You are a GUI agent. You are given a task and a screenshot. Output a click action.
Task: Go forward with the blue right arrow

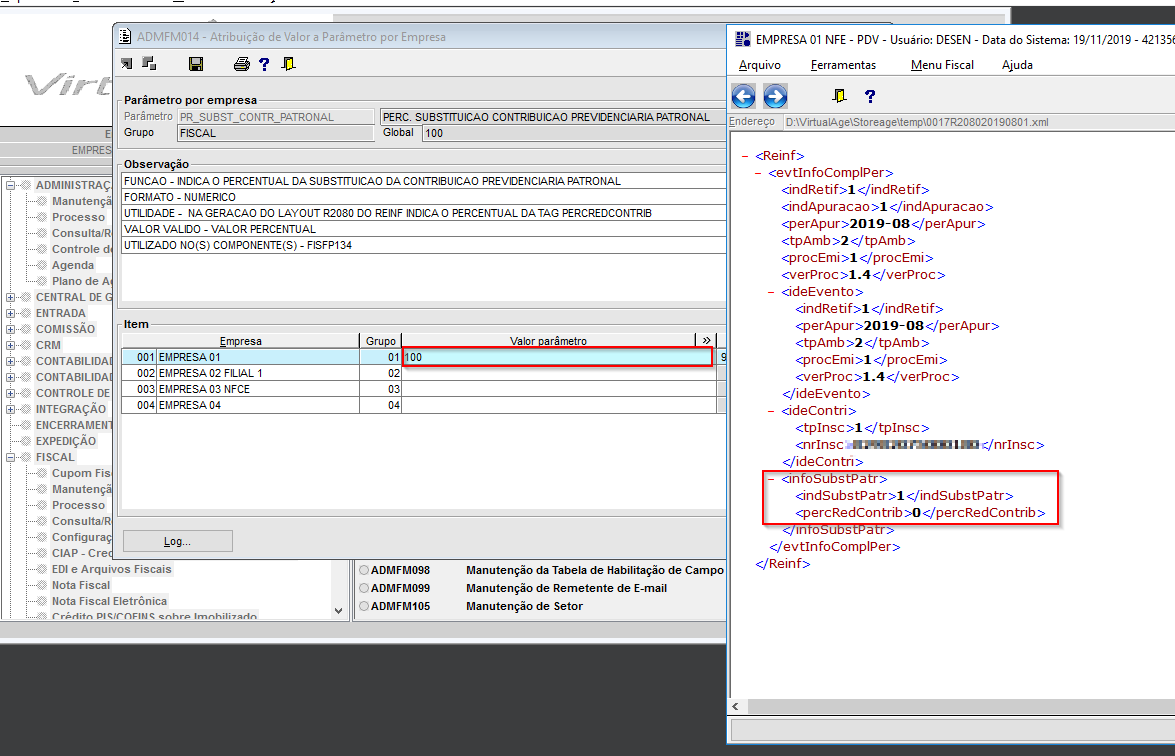[775, 96]
